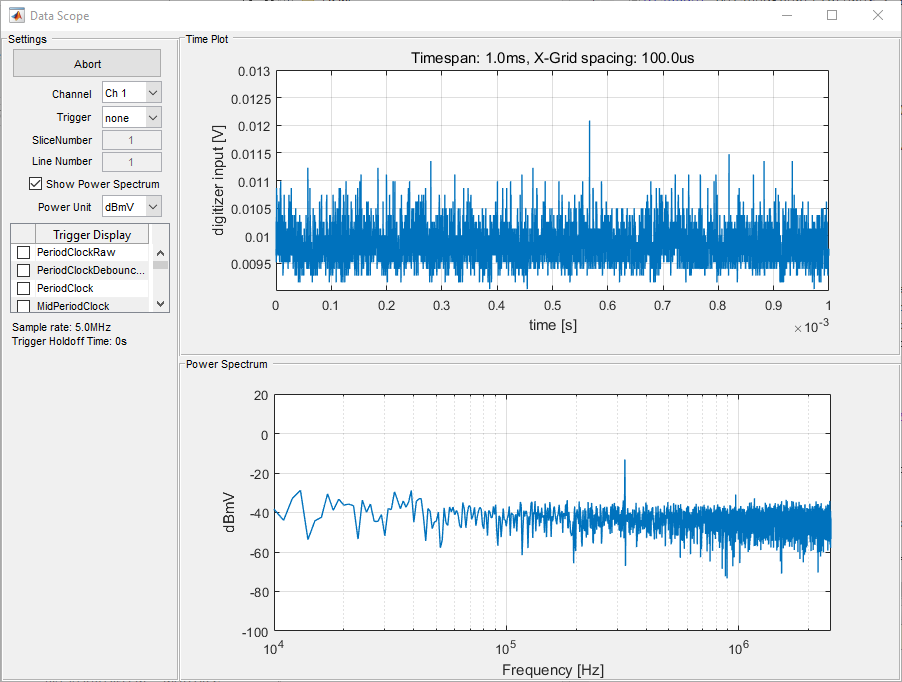Click the Line Number input field
The image size is (902, 682).
(x=131, y=161)
